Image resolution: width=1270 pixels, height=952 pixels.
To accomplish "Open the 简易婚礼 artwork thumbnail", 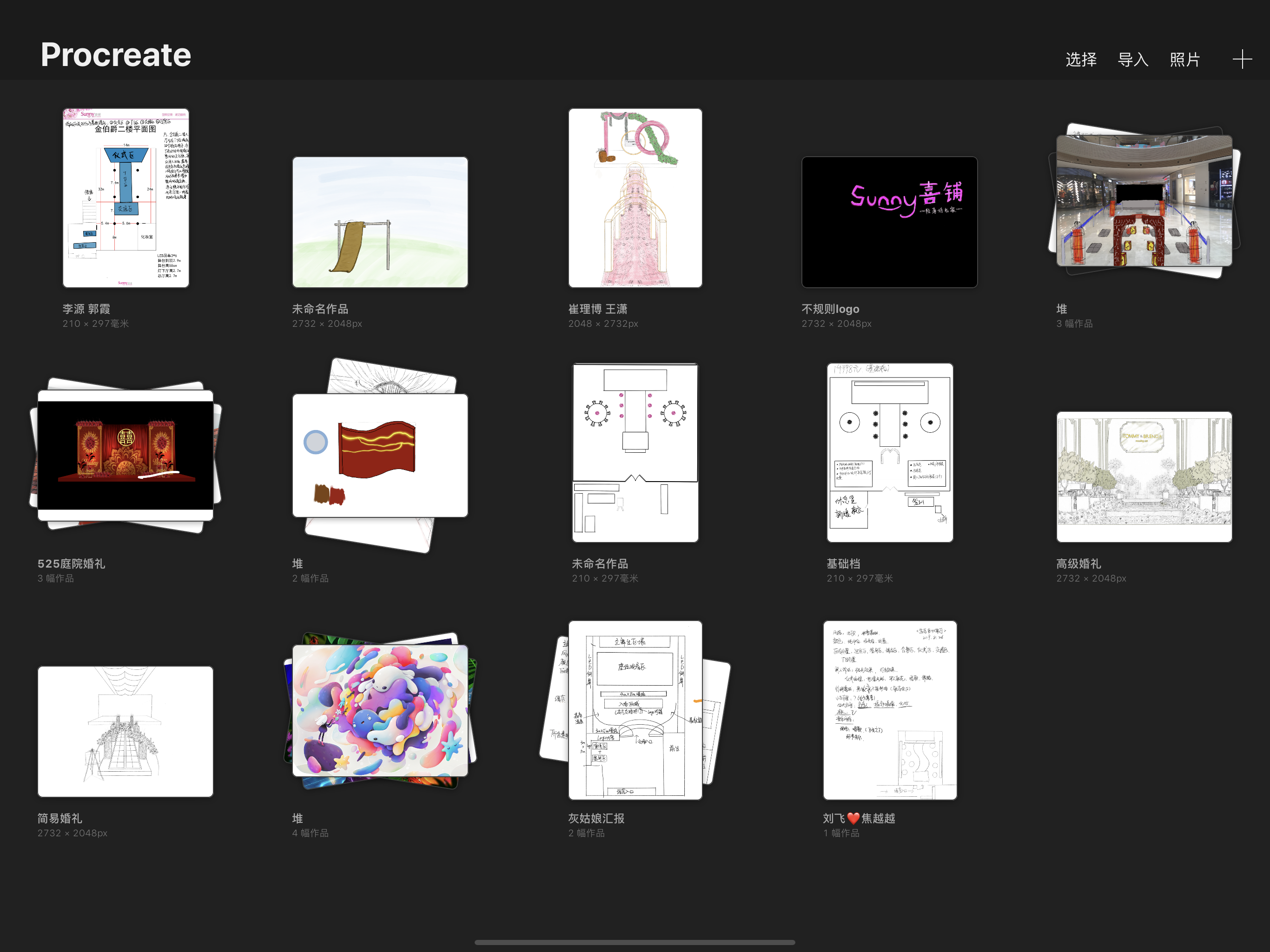I will click(126, 732).
